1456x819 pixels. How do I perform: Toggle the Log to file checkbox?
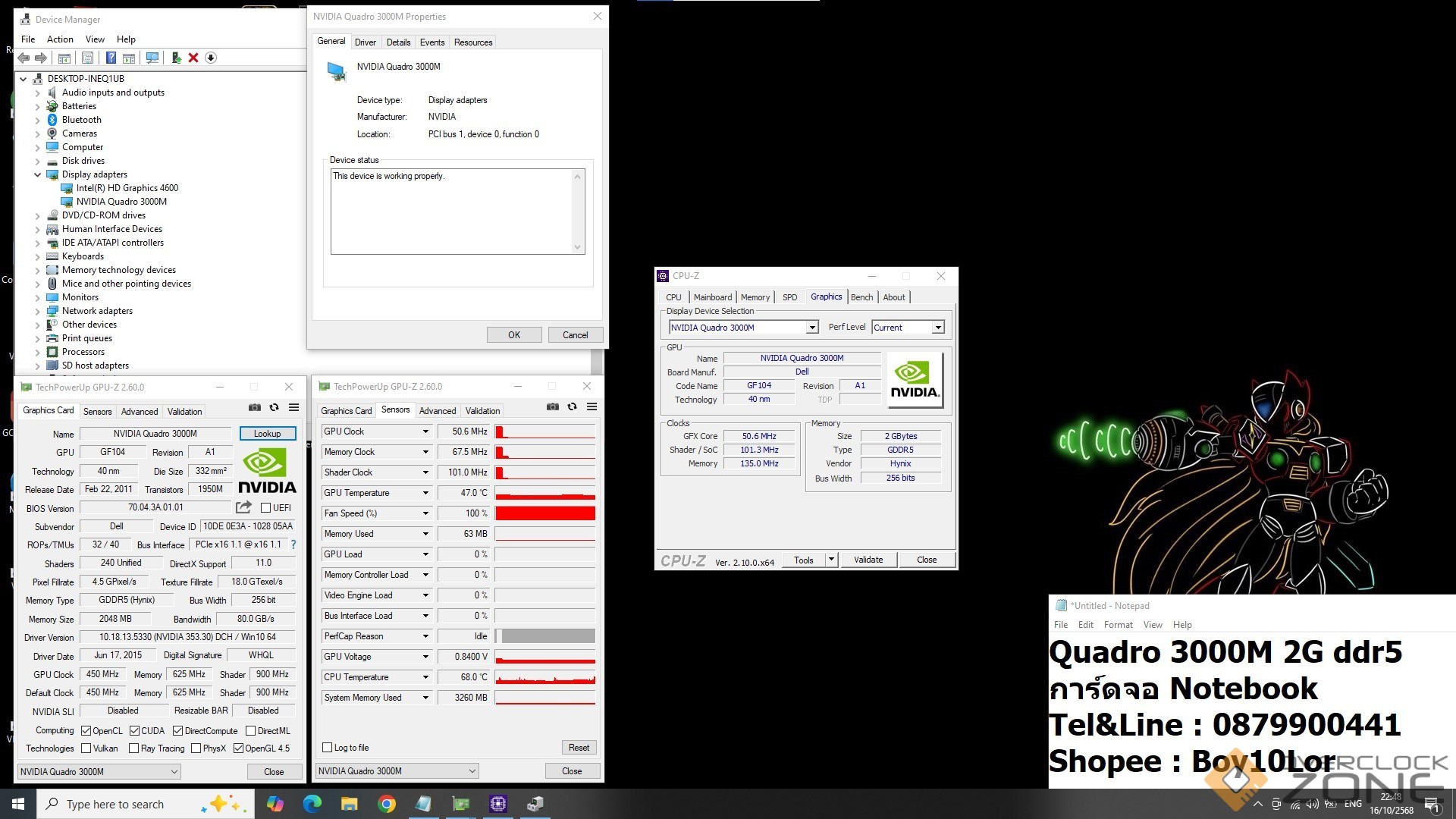(328, 748)
